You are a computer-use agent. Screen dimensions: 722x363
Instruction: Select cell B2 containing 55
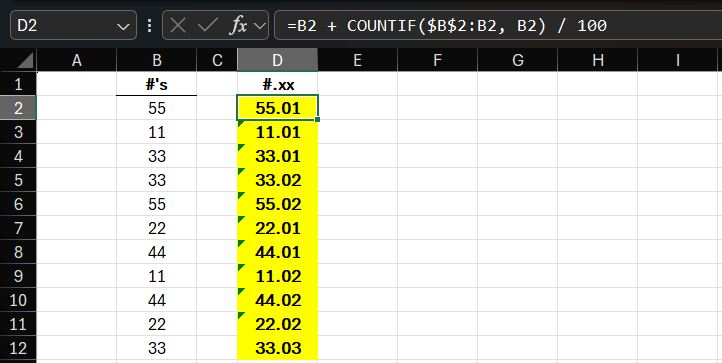click(157, 108)
